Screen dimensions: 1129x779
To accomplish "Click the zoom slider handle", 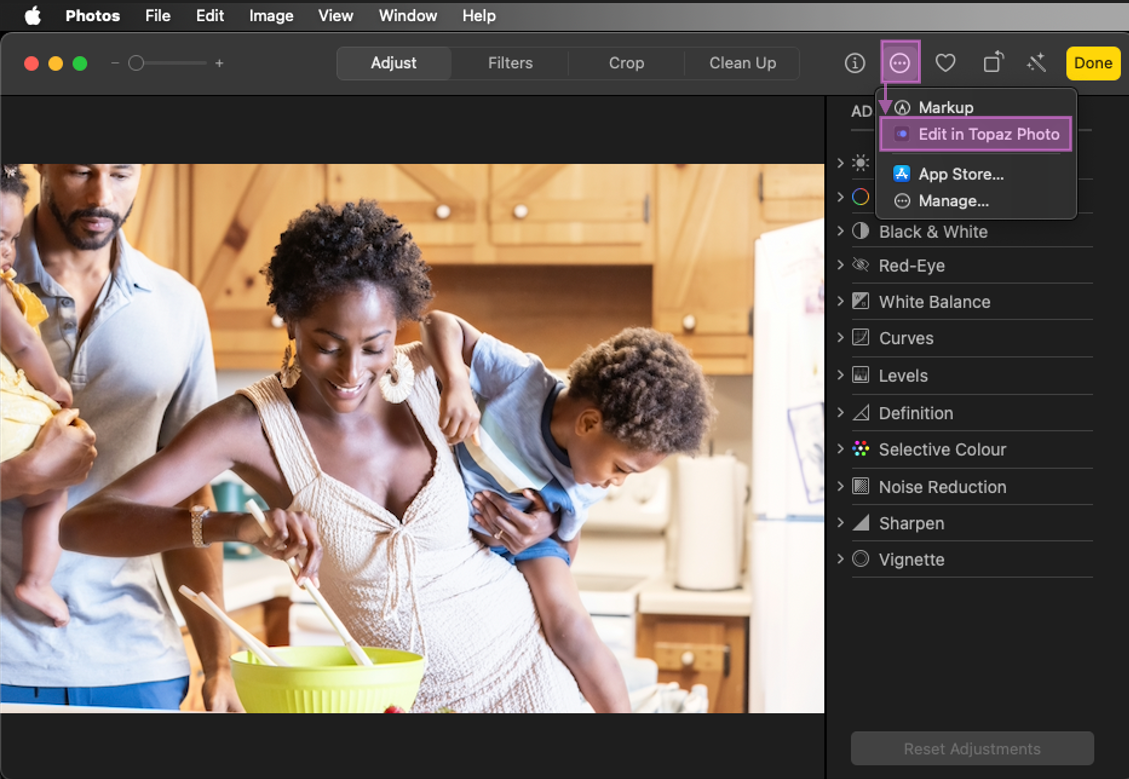I will tap(136, 63).
